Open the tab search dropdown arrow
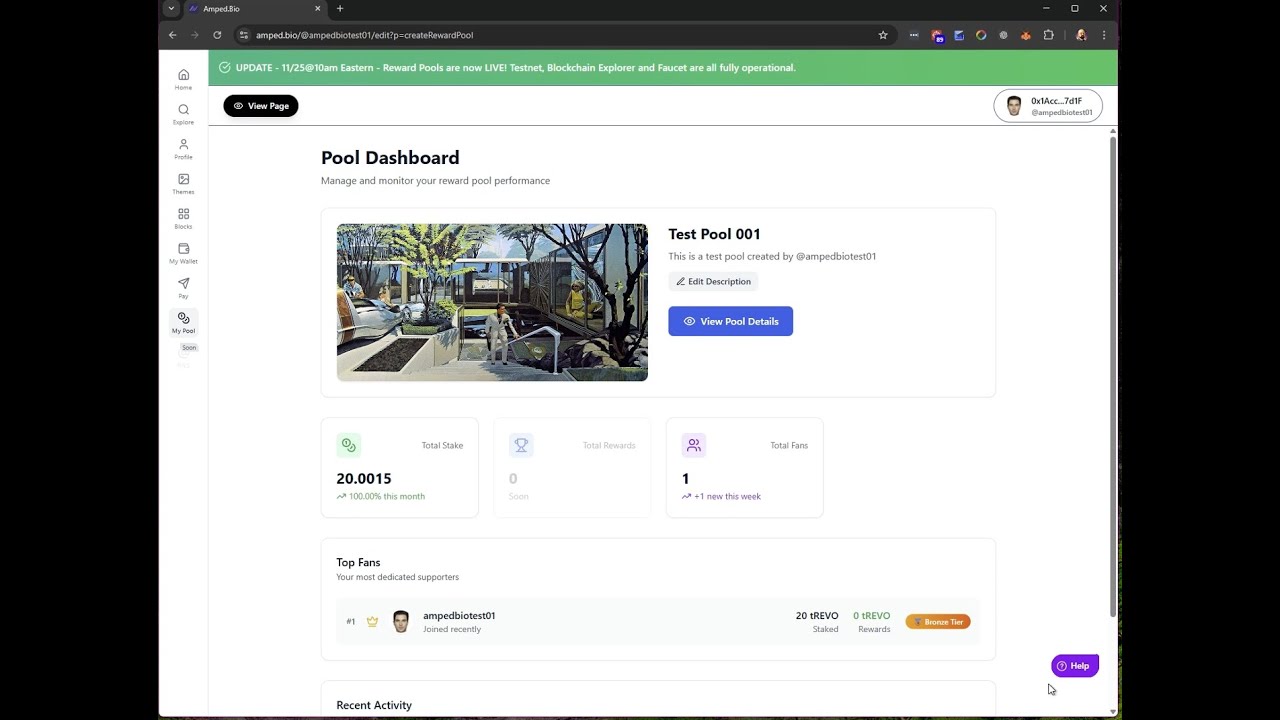 pyautogui.click(x=171, y=9)
